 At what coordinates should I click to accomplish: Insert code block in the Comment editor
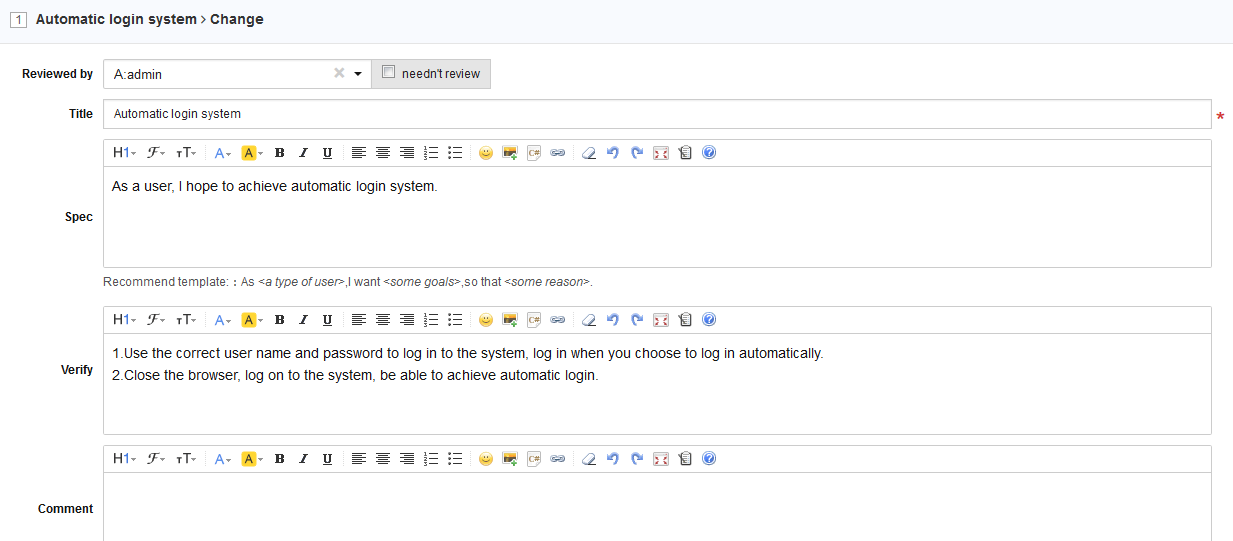(x=534, y=459)
